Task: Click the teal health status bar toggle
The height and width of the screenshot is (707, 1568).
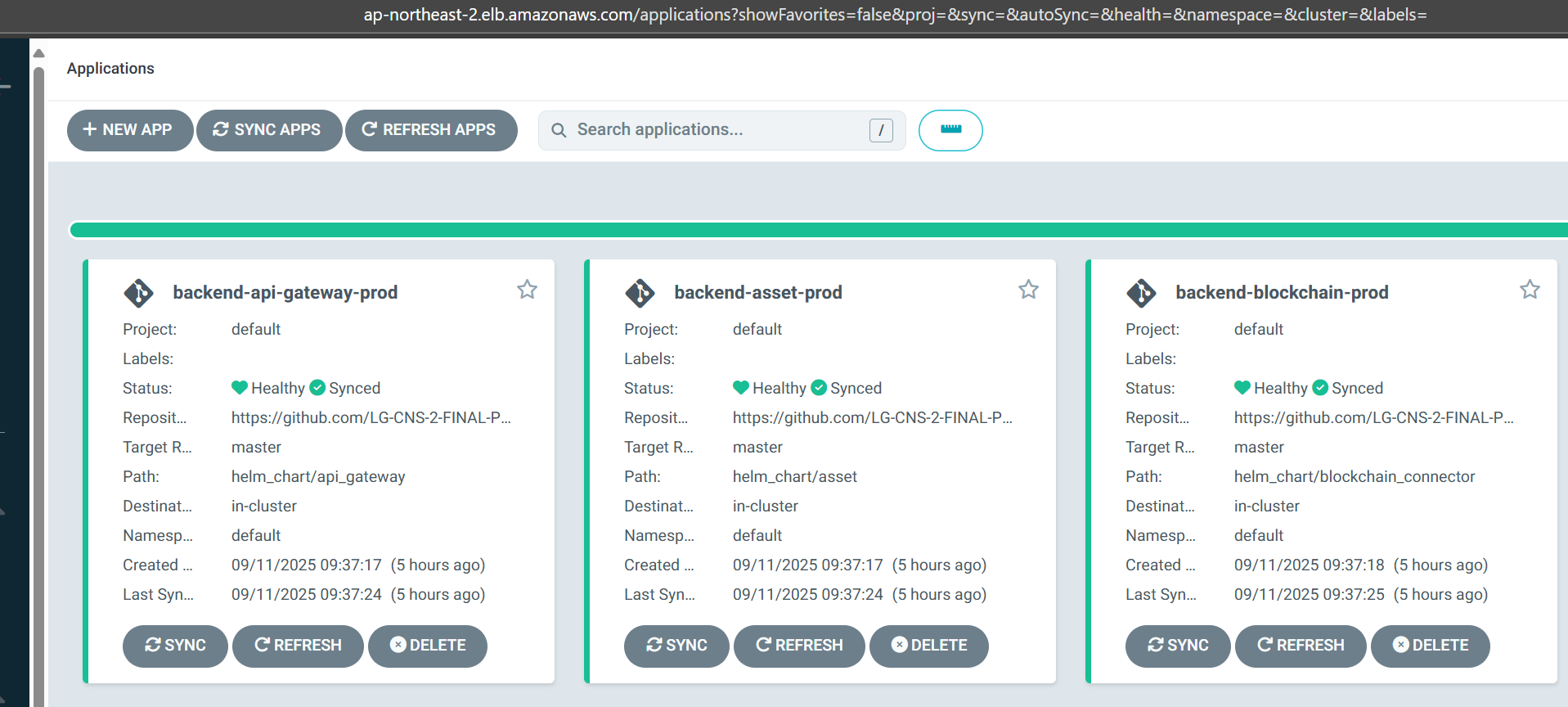Action: 950,130
